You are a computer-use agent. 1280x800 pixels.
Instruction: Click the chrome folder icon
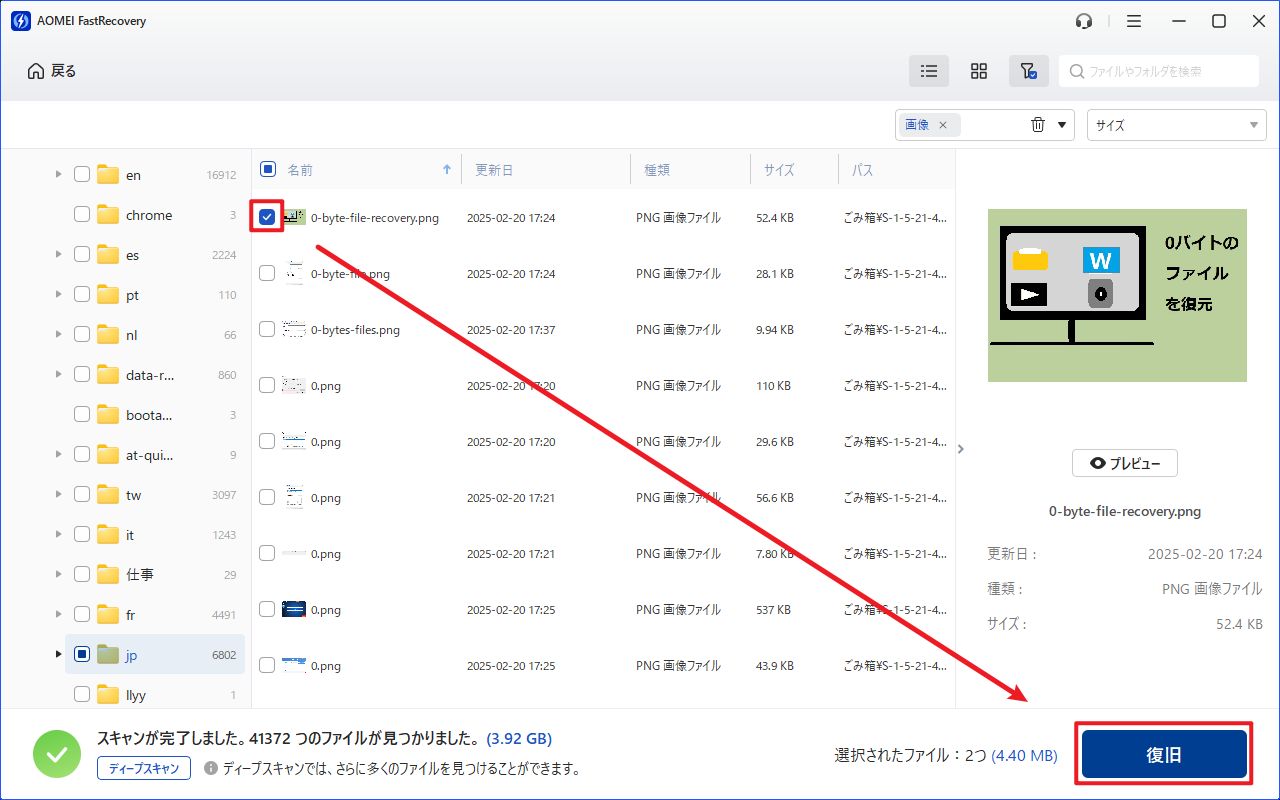(x=109, y=215)
